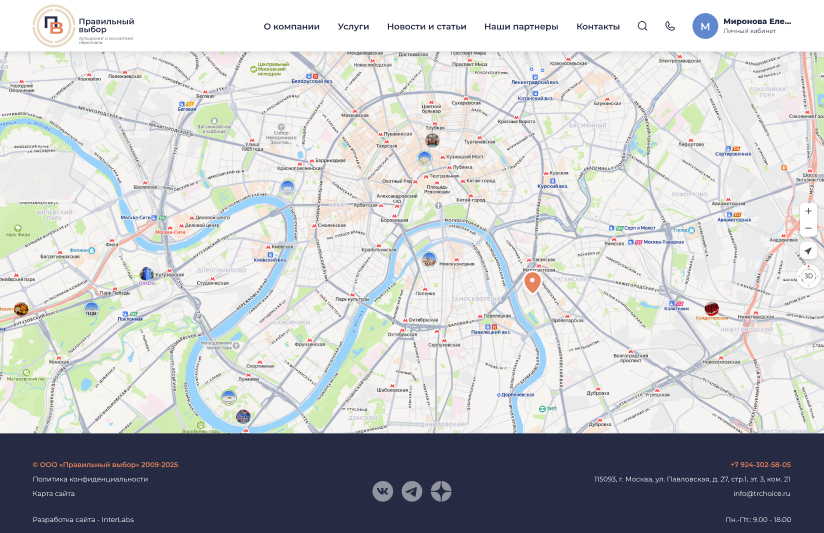
Task: Click the search magnifier icon in header
Action: (642, 26)
